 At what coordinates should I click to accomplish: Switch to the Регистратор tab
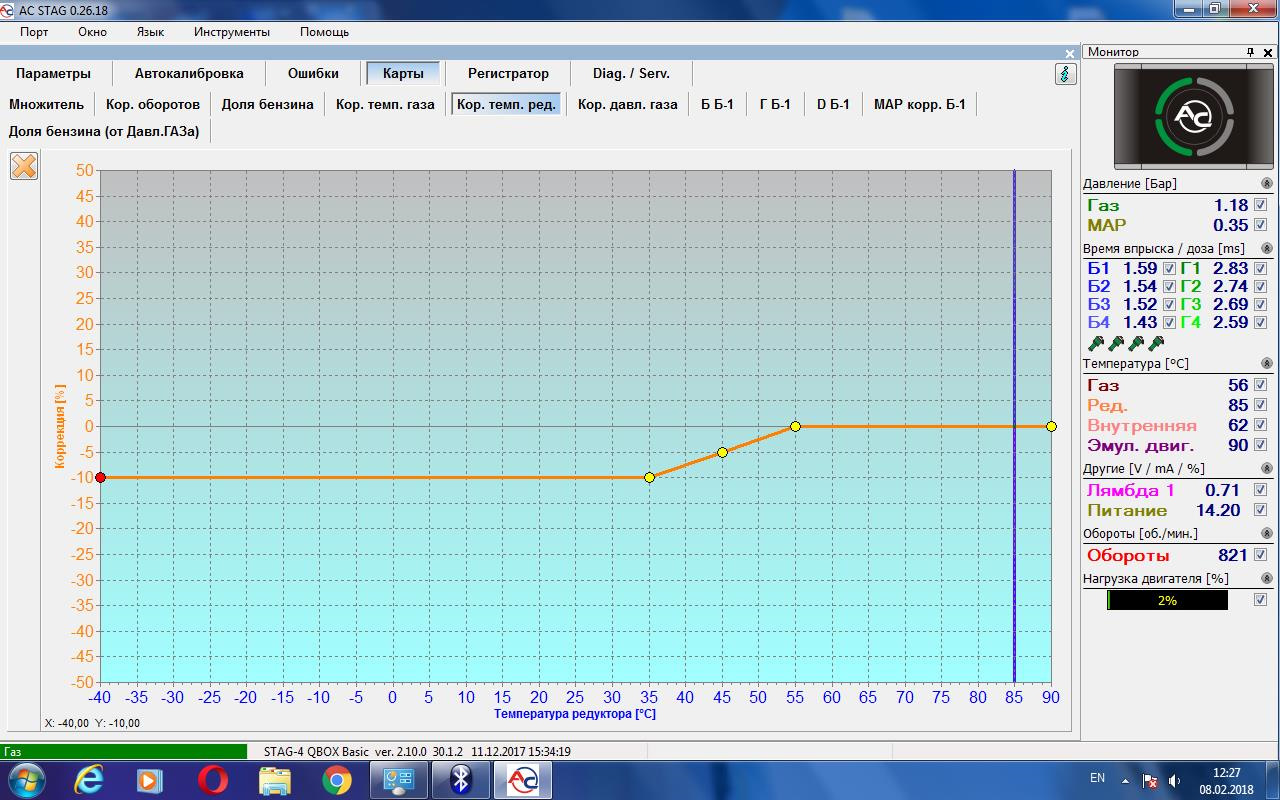508,74
